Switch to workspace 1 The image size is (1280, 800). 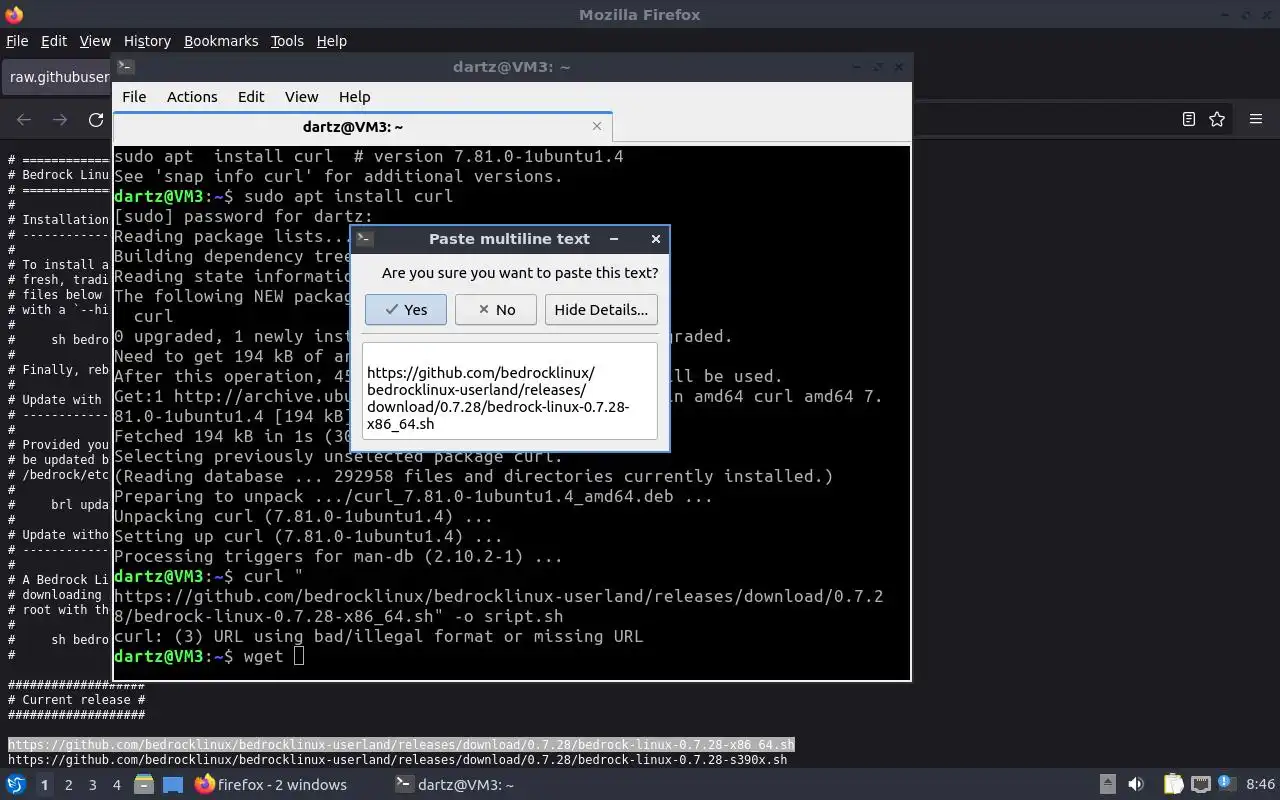[x=44, y=785]
